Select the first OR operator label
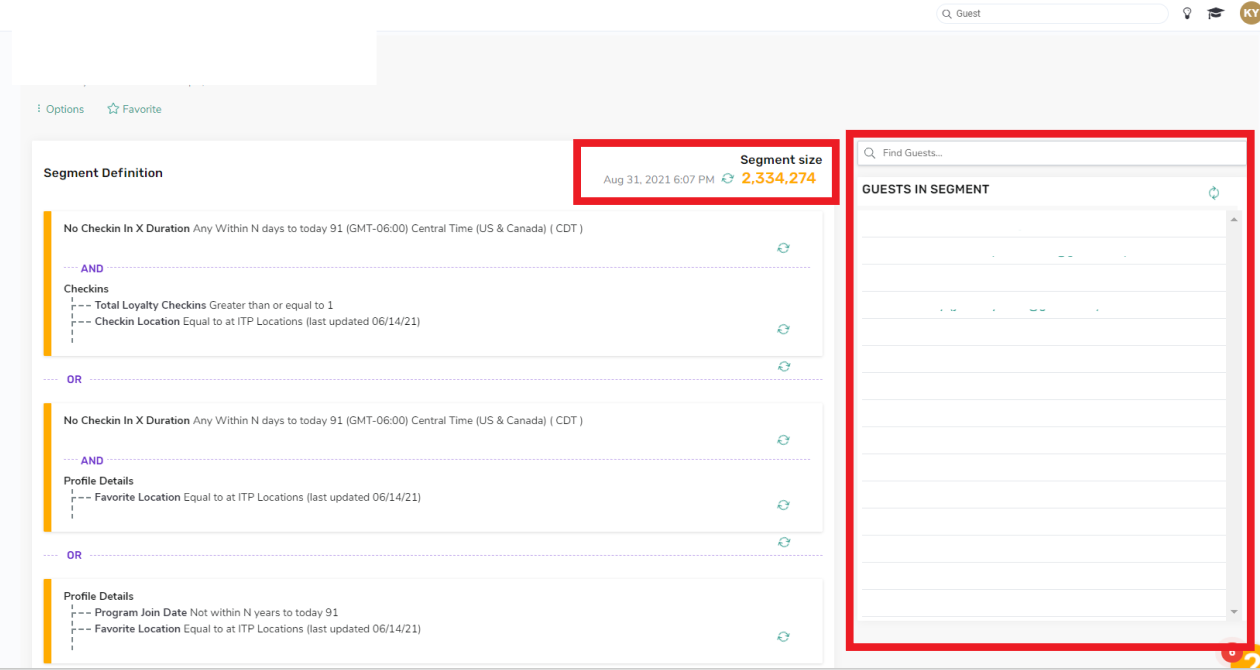This screenshot has height=670, width=1260. 73,379
